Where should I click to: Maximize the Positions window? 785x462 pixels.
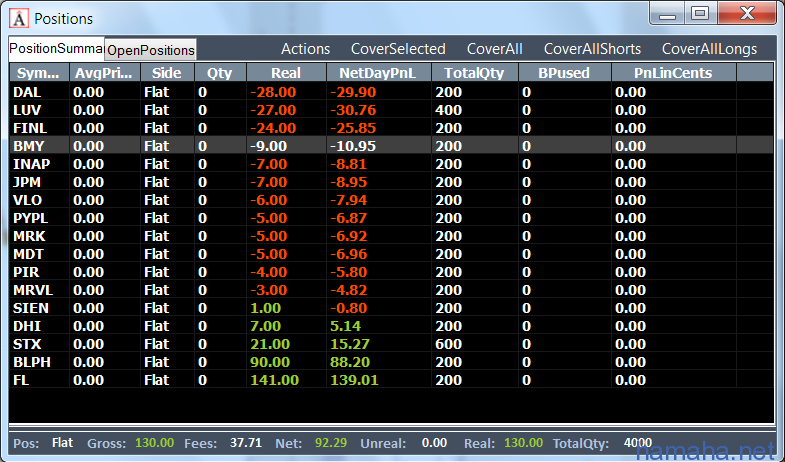699,13
